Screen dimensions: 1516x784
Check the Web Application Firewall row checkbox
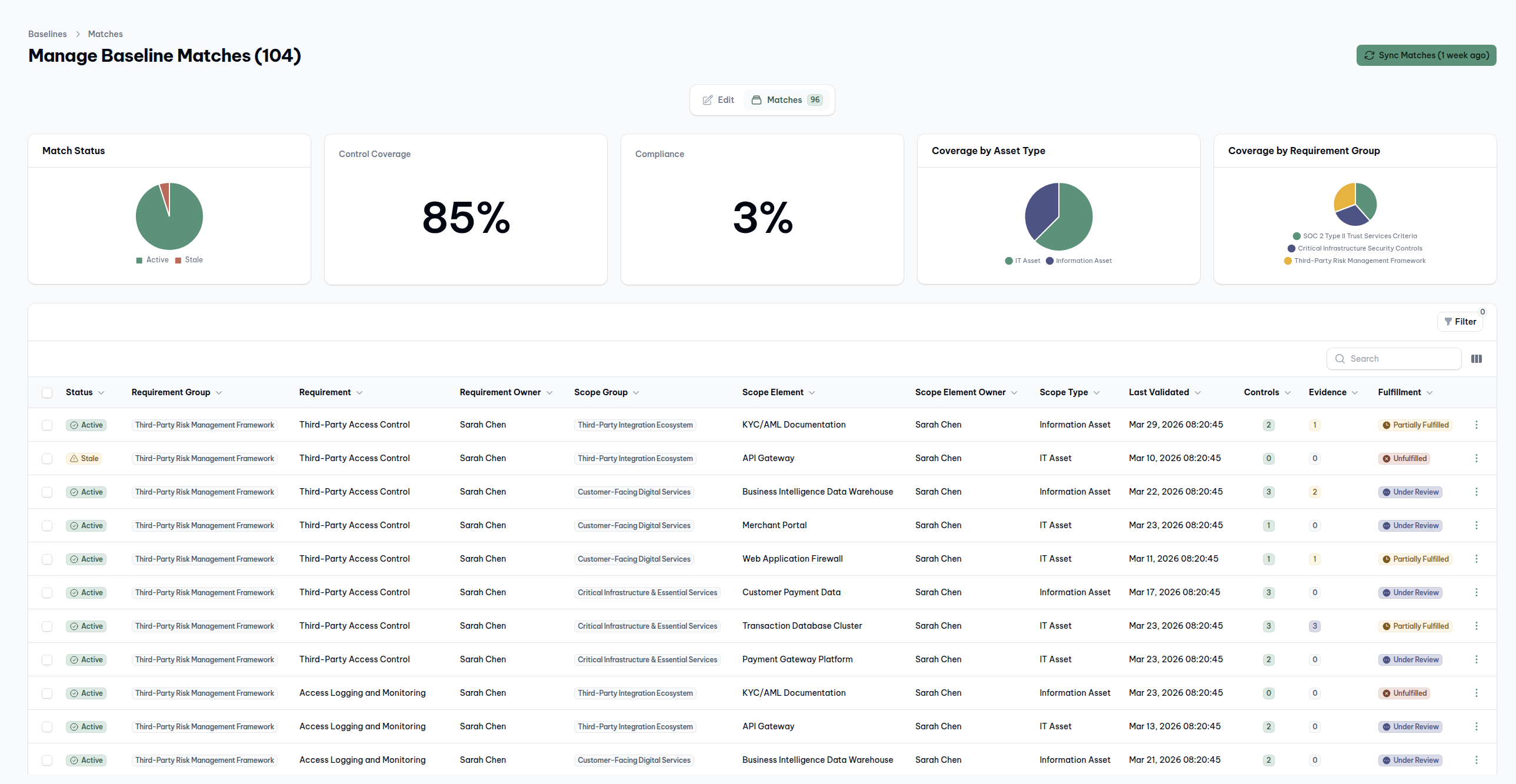(47, 559)
